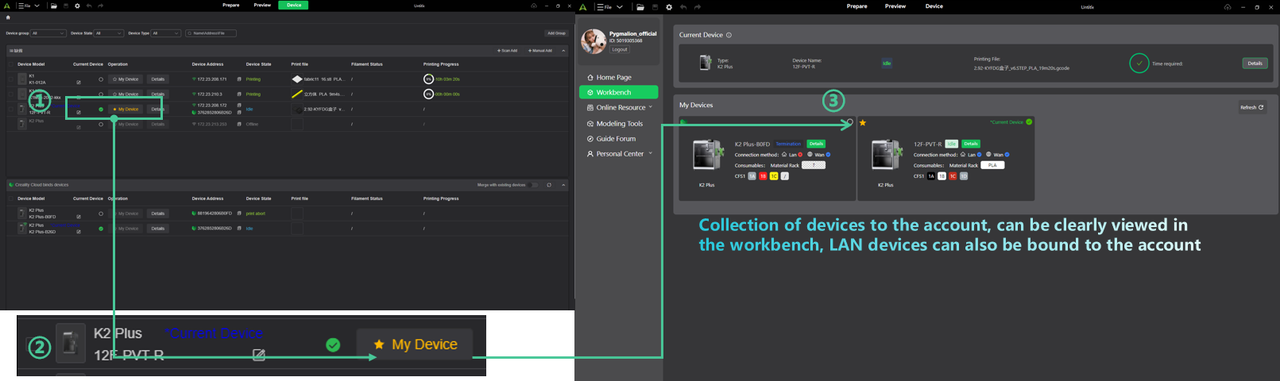The image size is (1280, 381).
Task: Switch to Device tab in right window
Action: tap(934, 6)
